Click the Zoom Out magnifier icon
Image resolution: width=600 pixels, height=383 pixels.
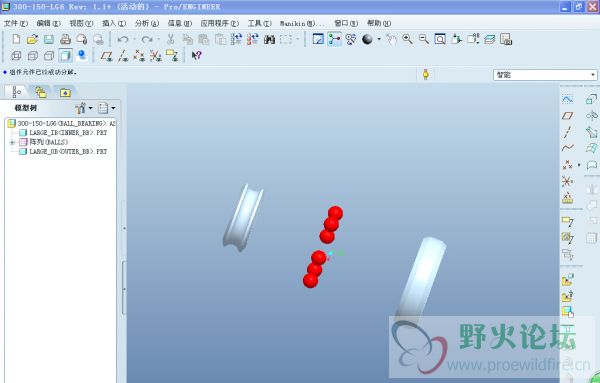click(424, 39)
